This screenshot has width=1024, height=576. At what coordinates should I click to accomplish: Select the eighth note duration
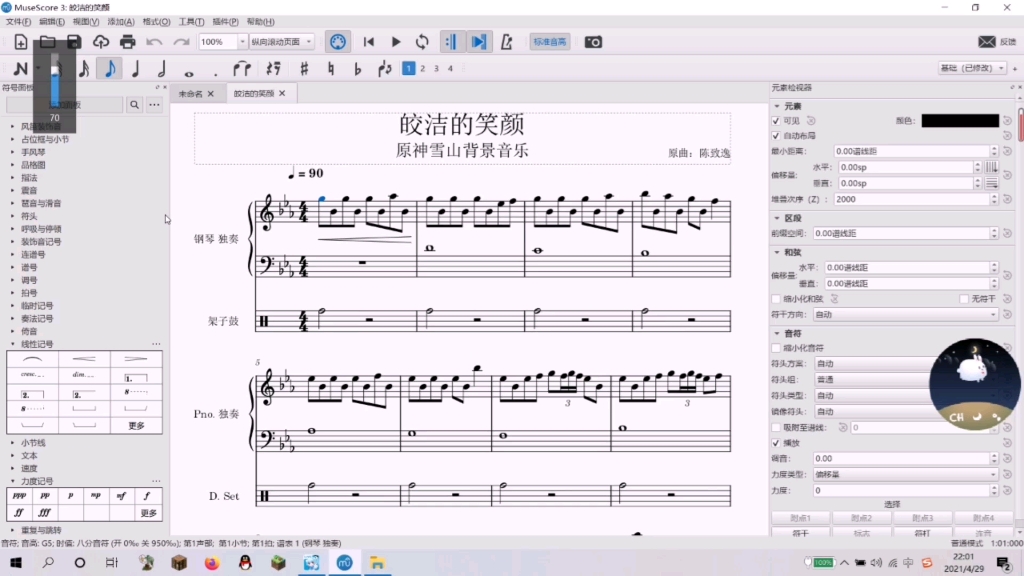point(110,69)
